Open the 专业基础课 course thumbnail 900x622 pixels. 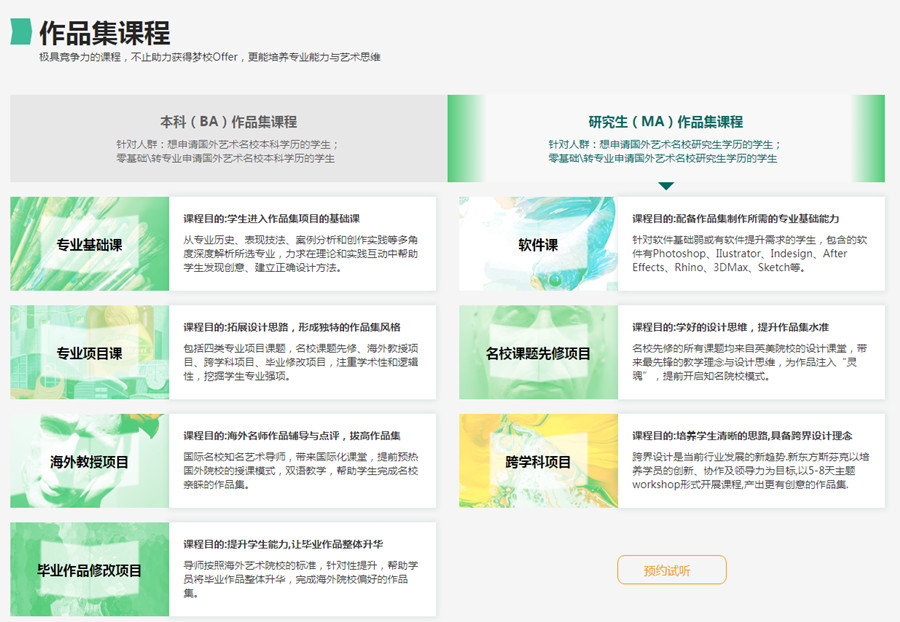point(90,244)
